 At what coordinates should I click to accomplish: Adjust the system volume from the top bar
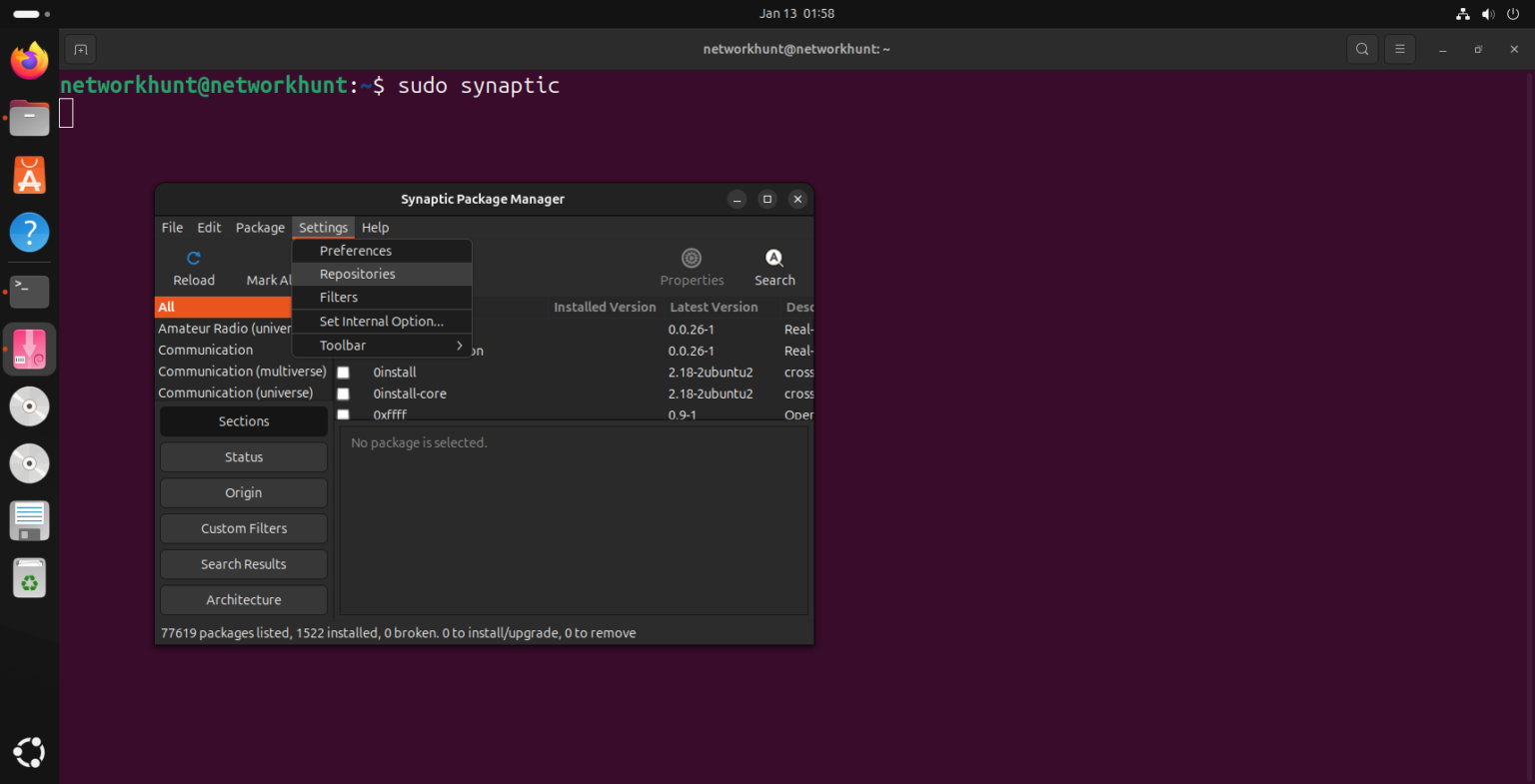(1488, 13)
